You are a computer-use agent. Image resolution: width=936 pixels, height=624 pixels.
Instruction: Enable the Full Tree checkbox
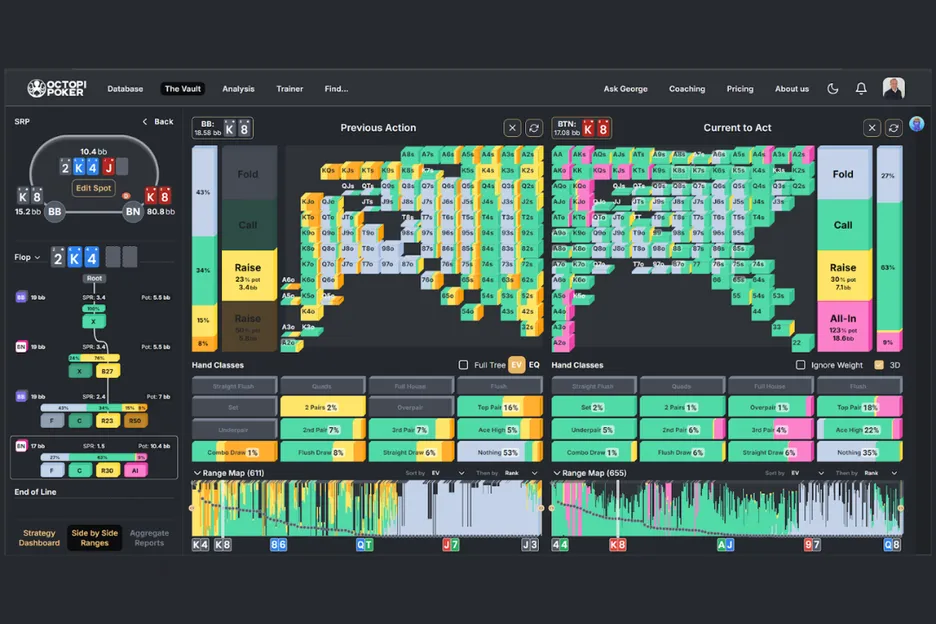click(x=463, y=365)
